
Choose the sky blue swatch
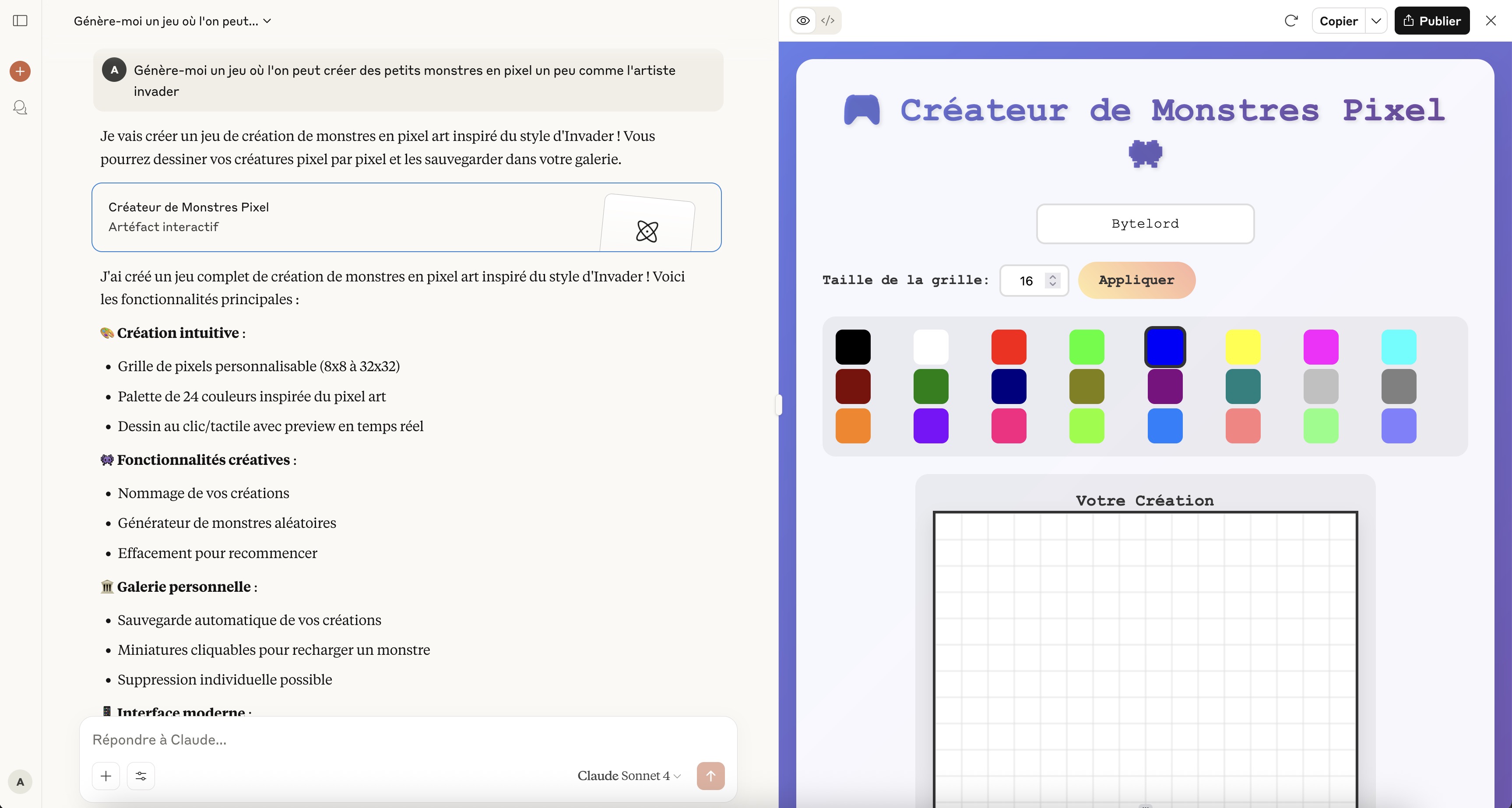pos(1164,425)
